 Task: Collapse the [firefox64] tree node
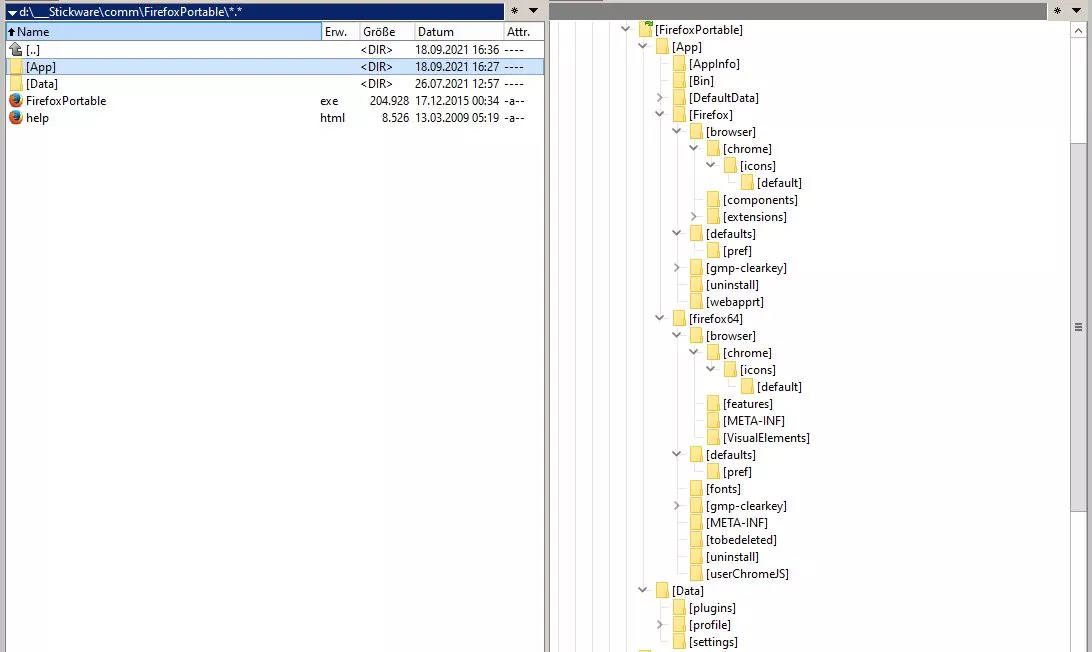click(x=660, y=318)
